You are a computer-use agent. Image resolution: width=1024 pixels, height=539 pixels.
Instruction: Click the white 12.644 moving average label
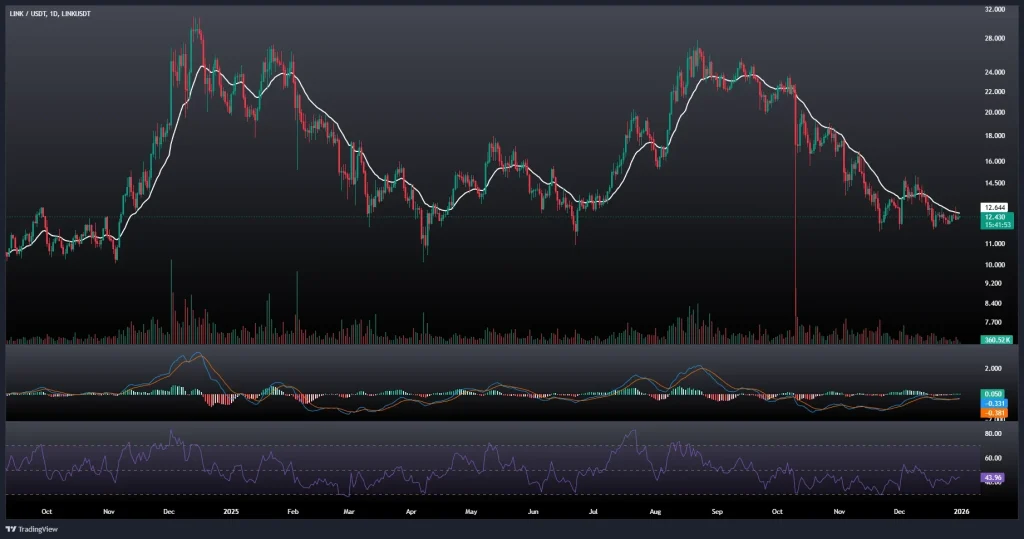tap(994, 207)
